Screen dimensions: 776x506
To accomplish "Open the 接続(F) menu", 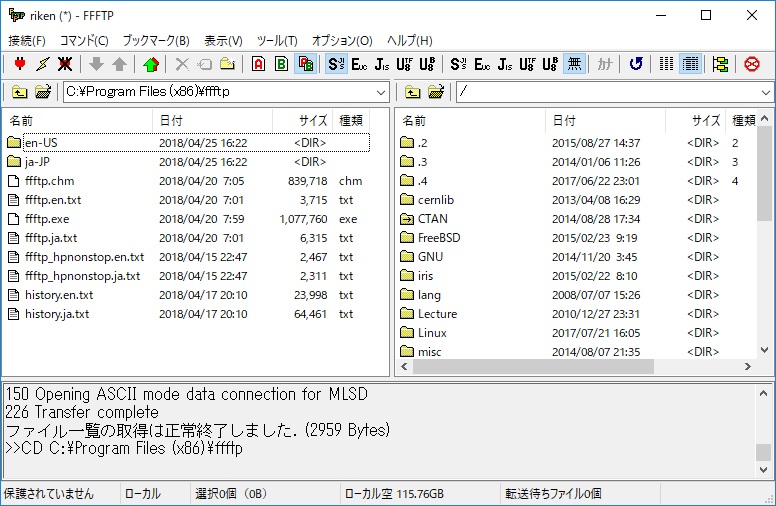I will (x=27, y=40).
